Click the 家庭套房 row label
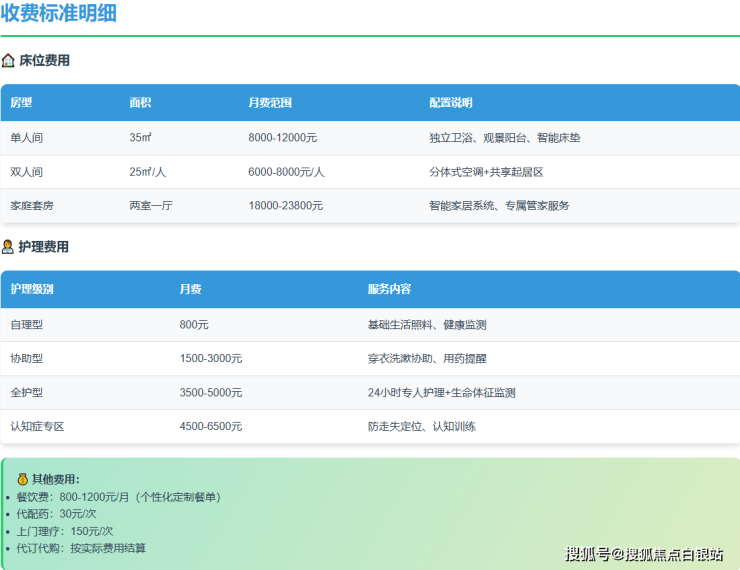 [32, 206]
